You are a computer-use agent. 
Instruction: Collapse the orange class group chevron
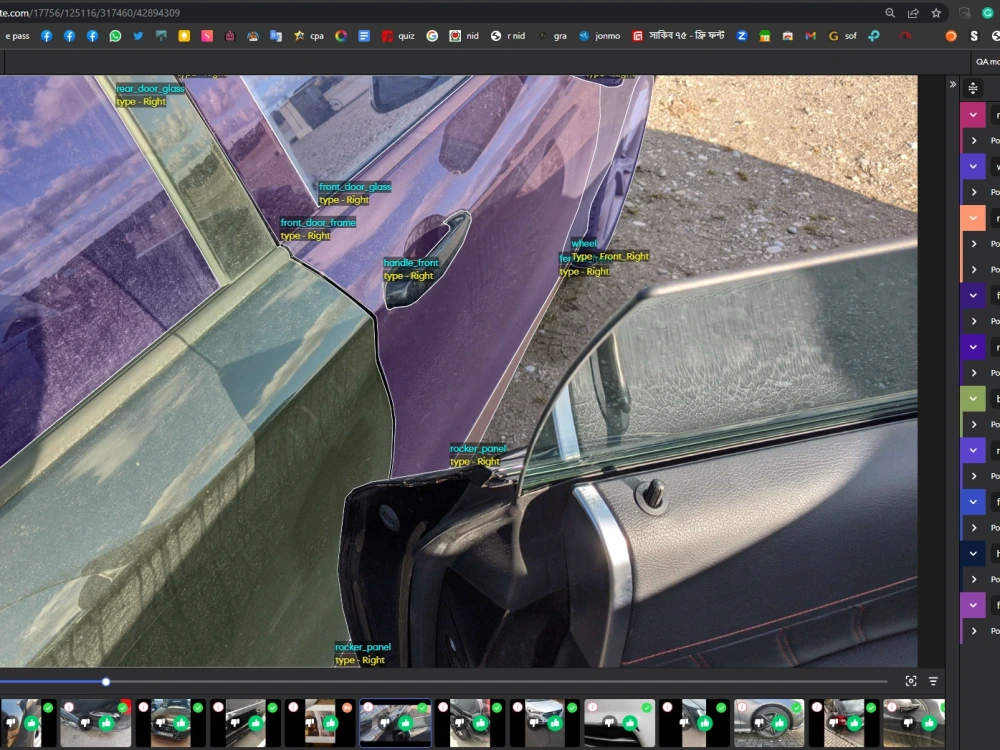[973, 218]
